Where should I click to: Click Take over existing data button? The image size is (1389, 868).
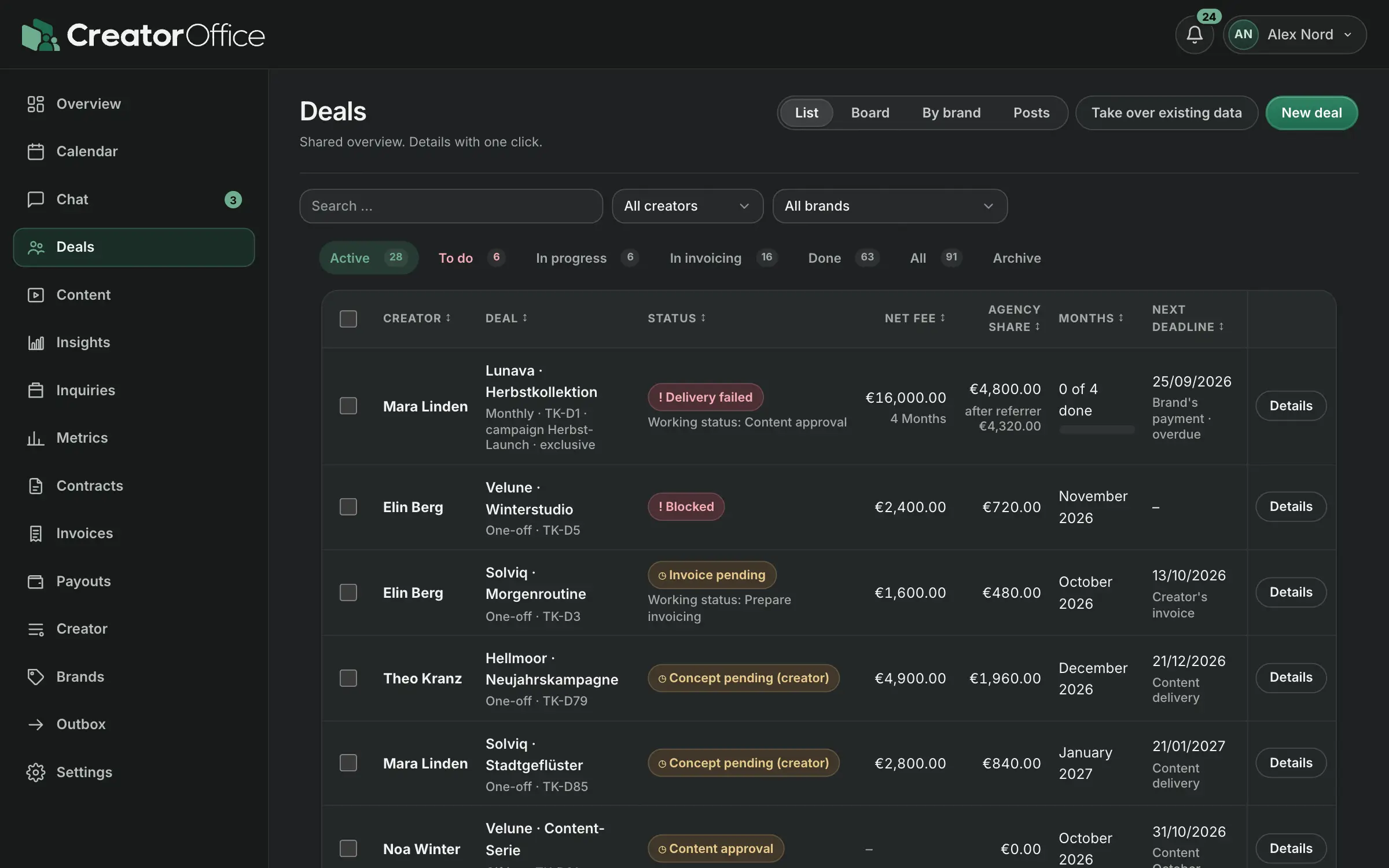point(1166,113)
